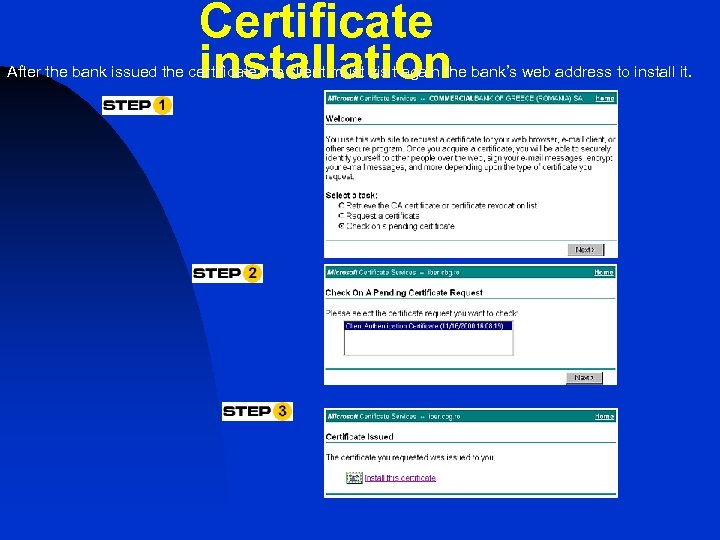The image size is (720, 540).
Task: Select 'Check on a pending certificate' option
Action: pyautogui.click(x=341, y=226)
